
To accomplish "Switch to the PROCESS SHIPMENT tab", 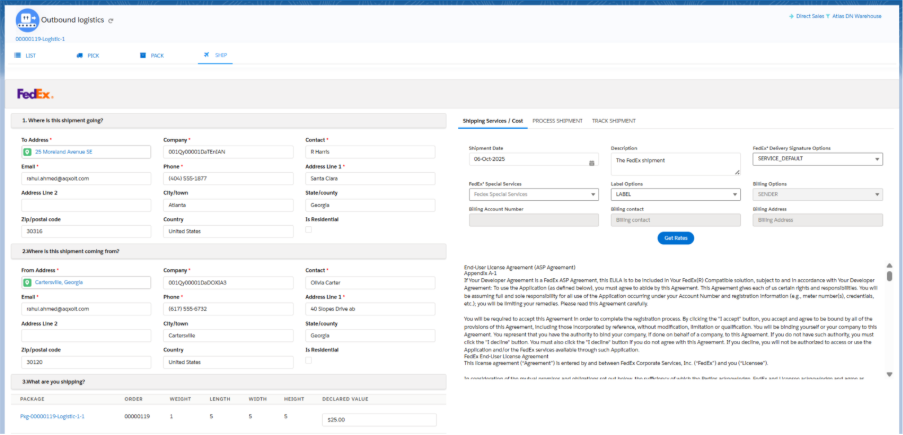I will tap(558, 121).
